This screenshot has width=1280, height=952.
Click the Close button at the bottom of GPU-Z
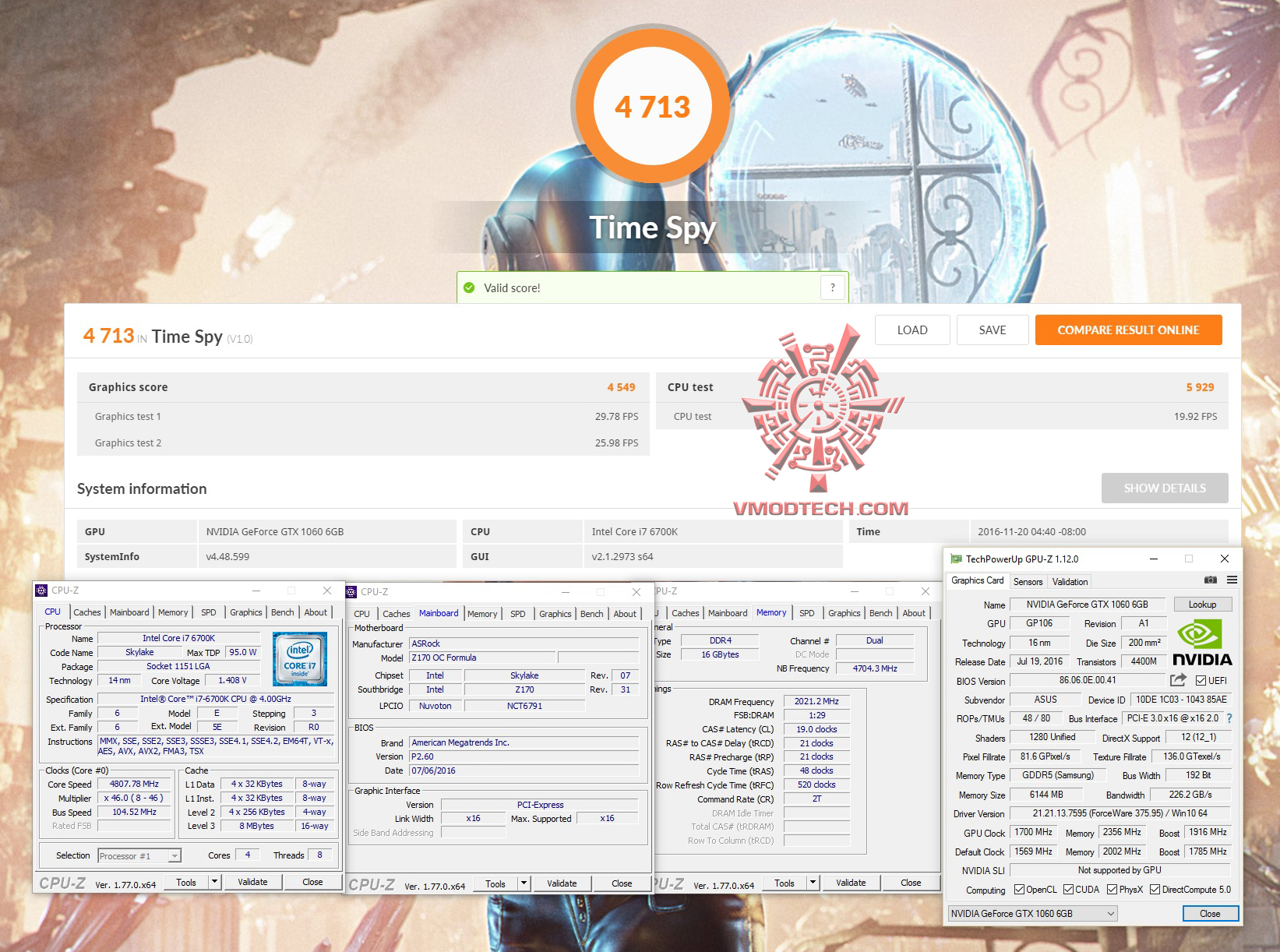tap(1210, 914)
